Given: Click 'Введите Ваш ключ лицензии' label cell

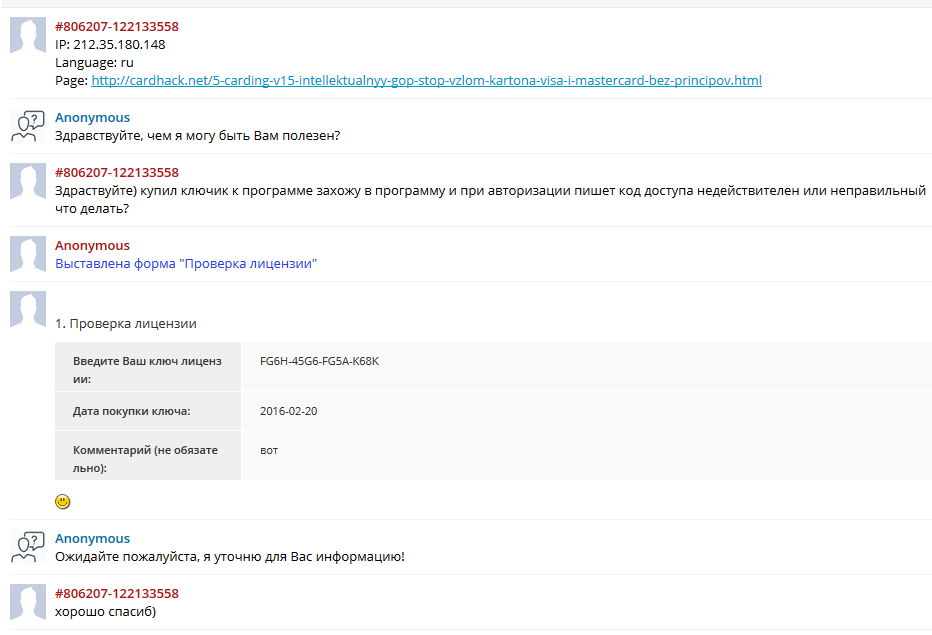Looking at the screenshot, I should 148,366.
